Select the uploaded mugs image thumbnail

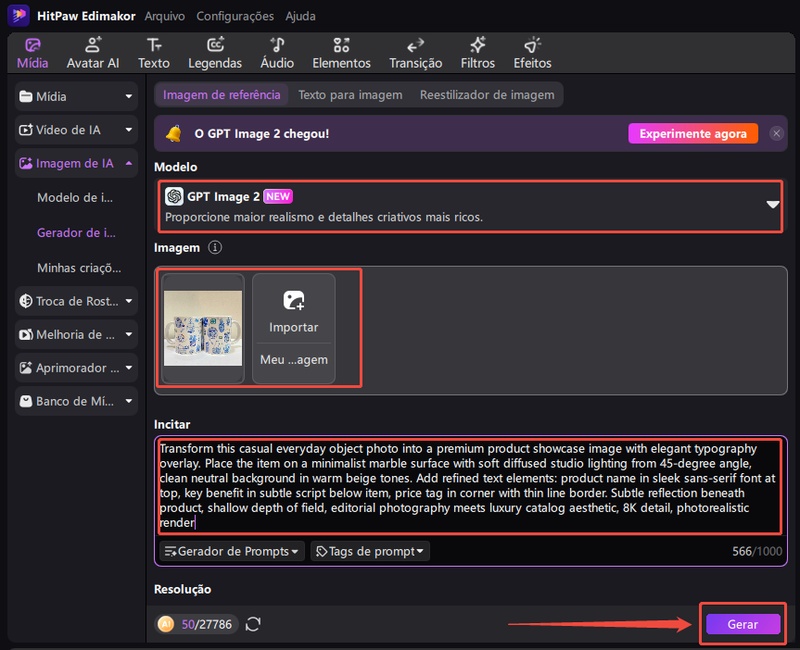click(x=203, y=328)
